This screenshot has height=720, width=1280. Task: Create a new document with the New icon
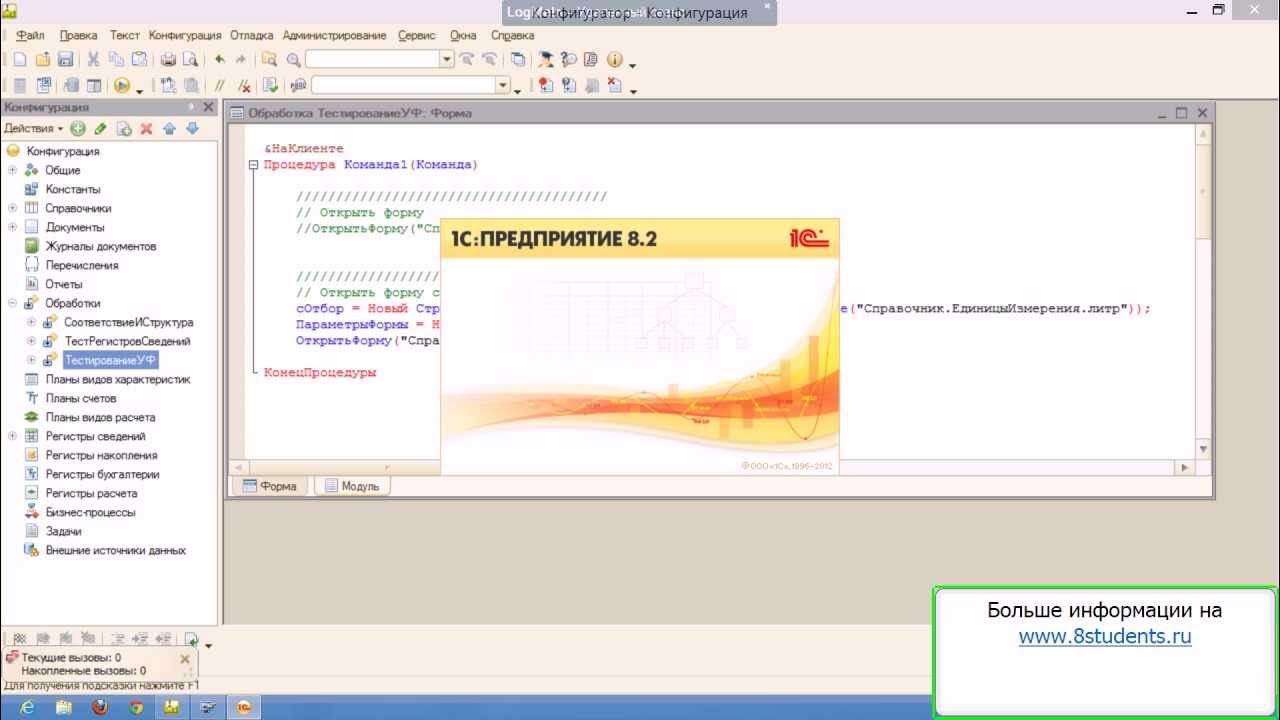19,60
